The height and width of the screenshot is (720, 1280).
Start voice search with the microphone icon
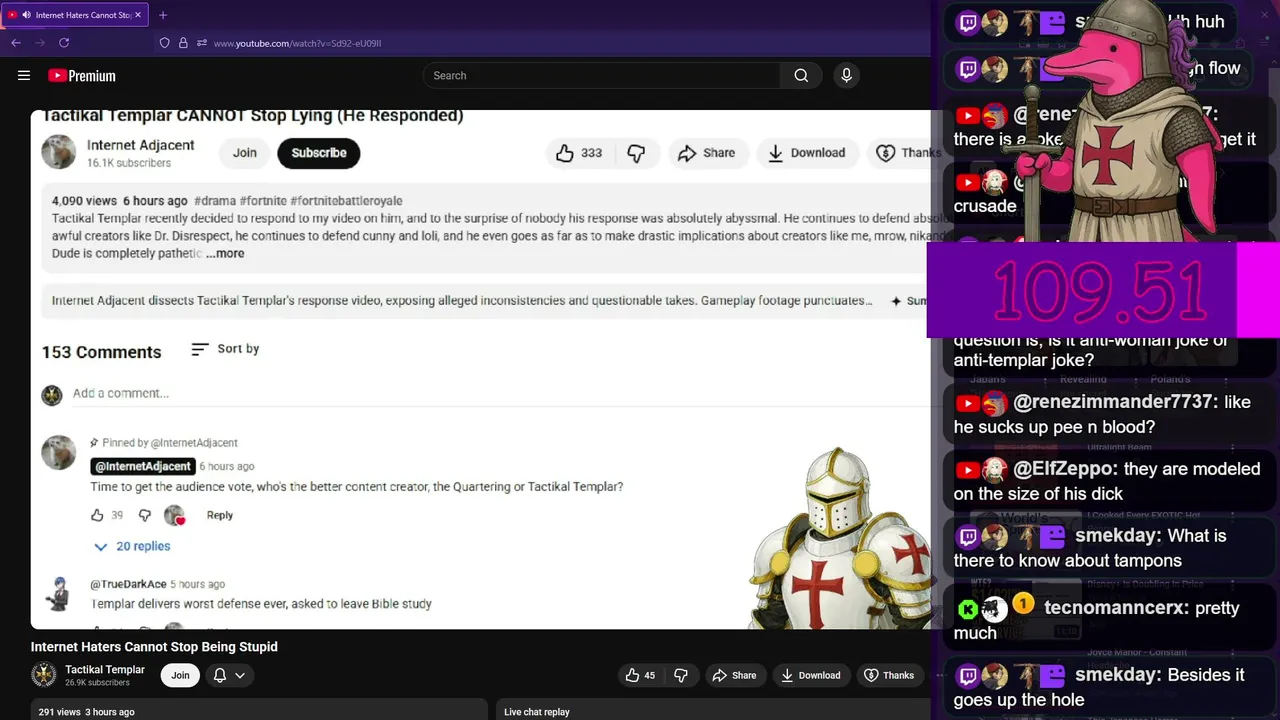click(846, 76)
